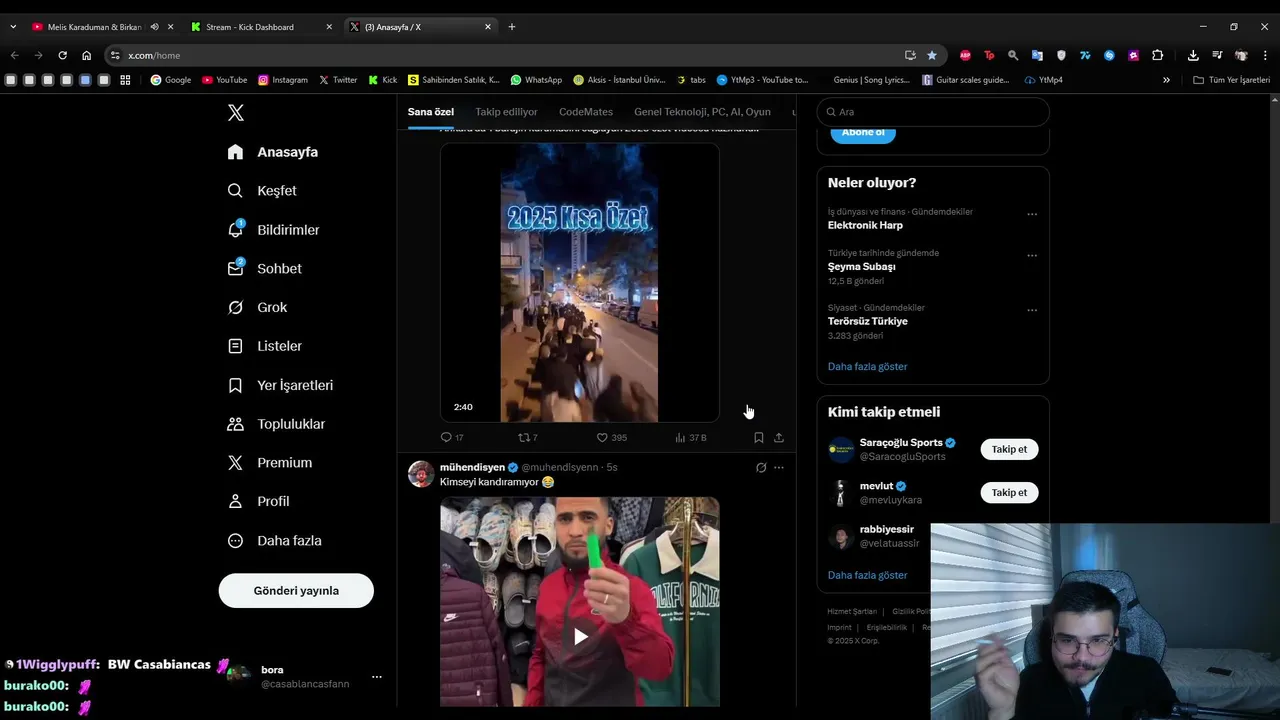Open YouTube bookmark
The height and width of the screenshot is (720, 1280).
[224, 80]
